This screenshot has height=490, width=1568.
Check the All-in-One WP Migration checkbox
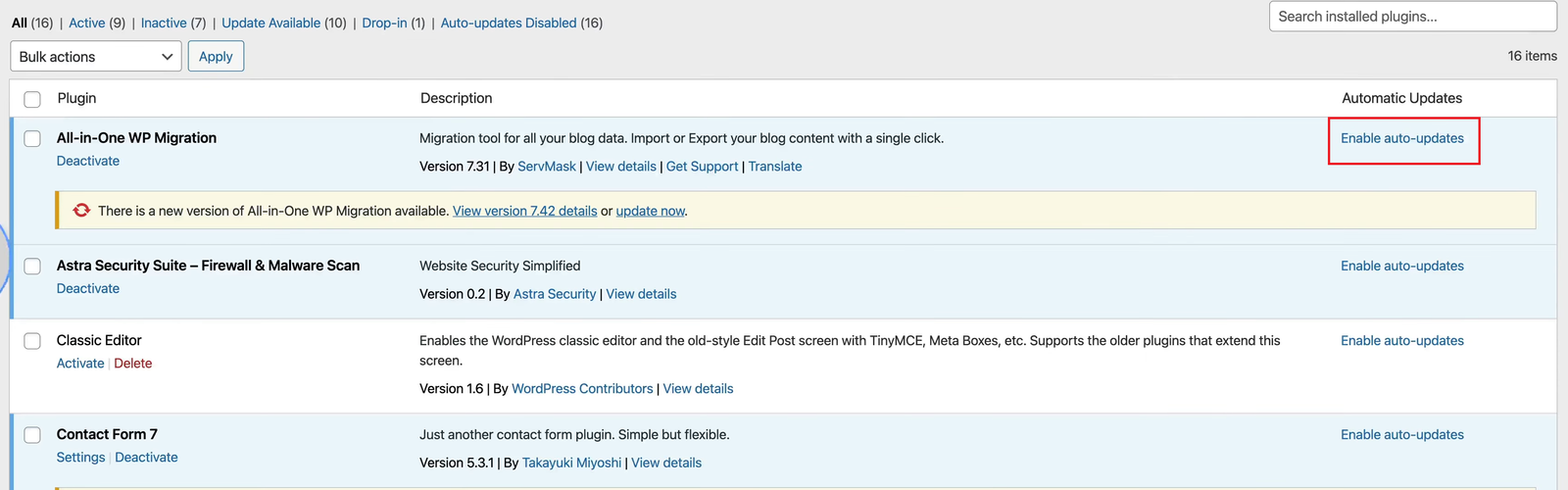tap(32, 138)
